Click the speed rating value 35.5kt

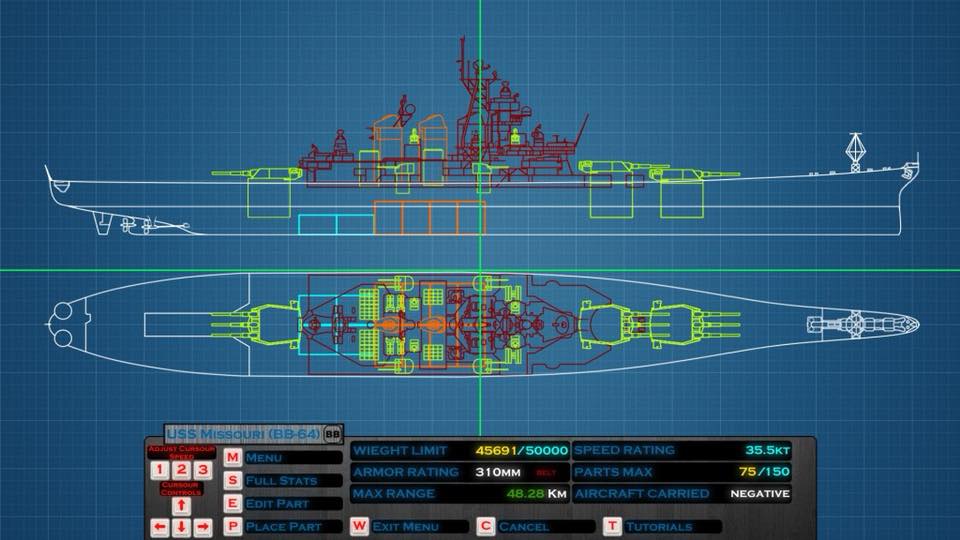click(x=768, y=450)
